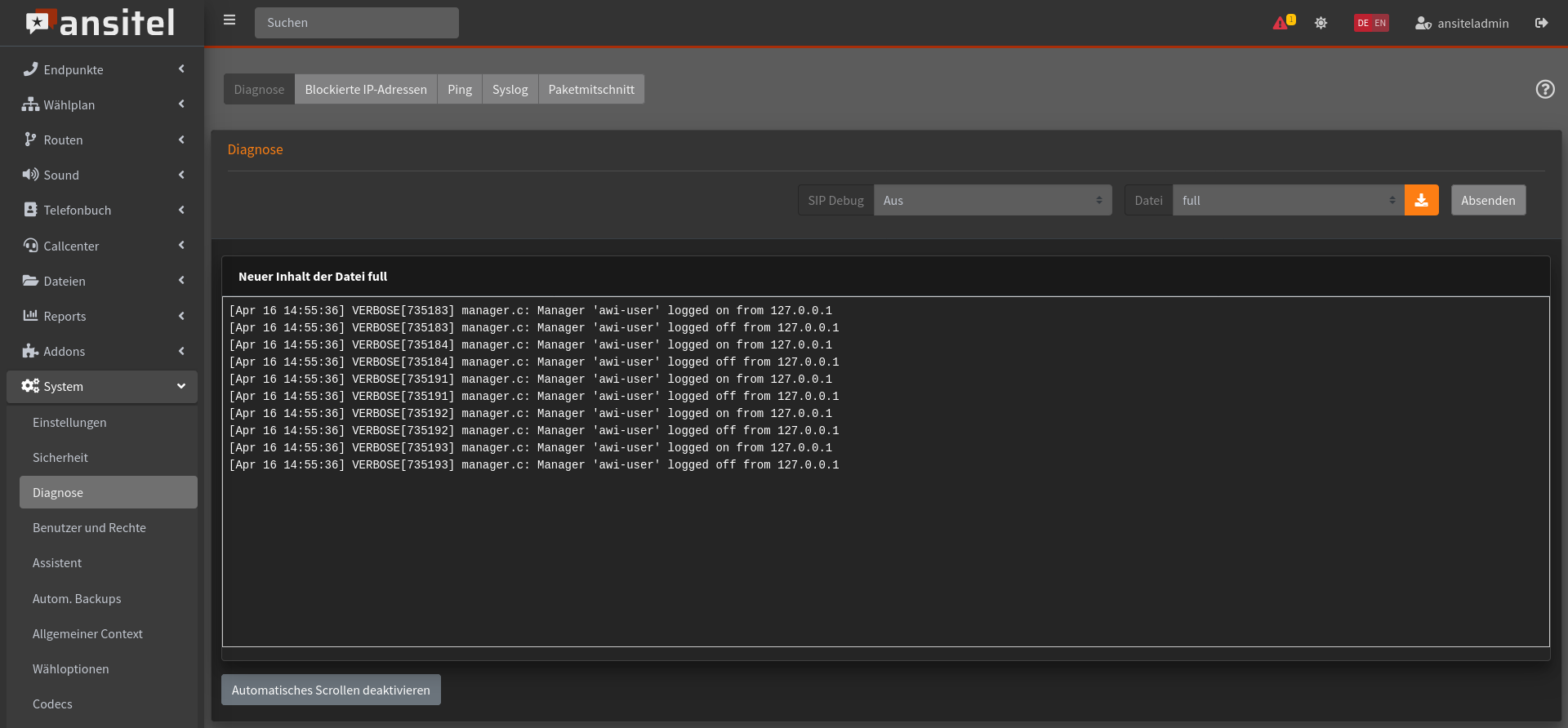
Task: Click the logout icon
Action: coord(1541,23)
